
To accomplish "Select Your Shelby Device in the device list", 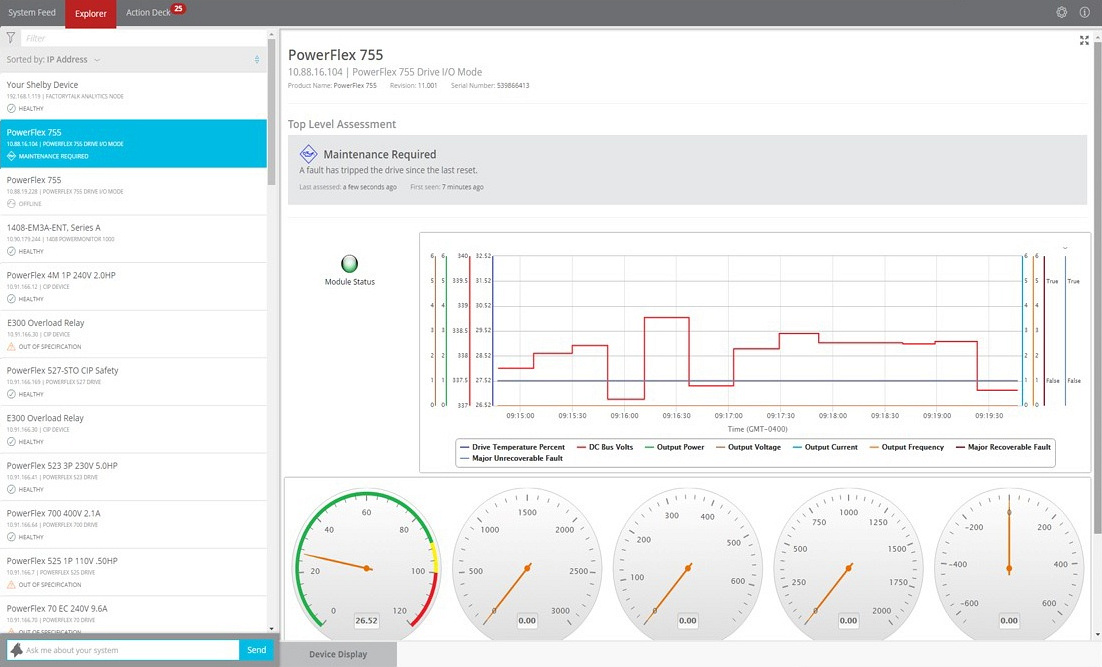I will [134, 96].
